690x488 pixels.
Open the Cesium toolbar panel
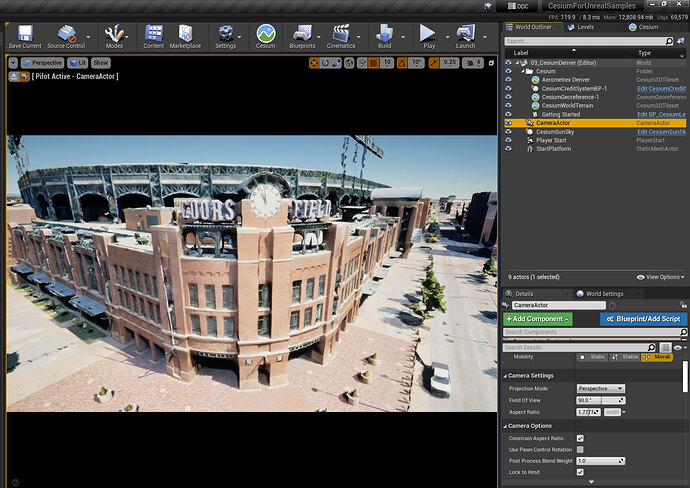[265, 33]
